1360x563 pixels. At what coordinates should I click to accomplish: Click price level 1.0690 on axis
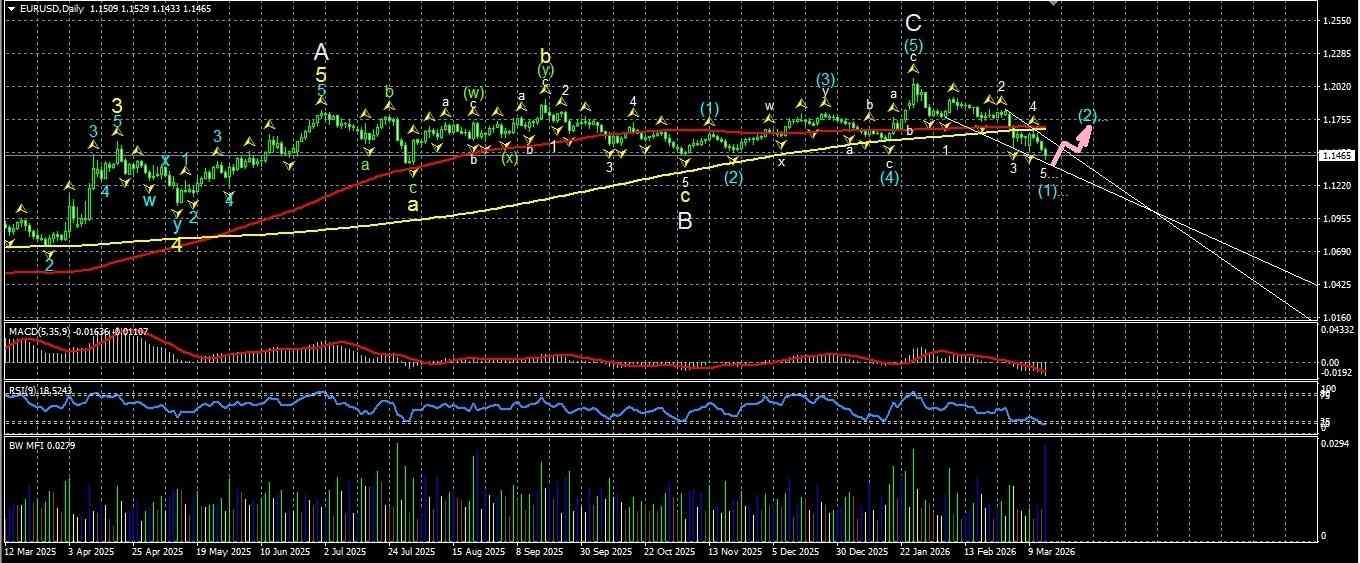coord(1336,252)
